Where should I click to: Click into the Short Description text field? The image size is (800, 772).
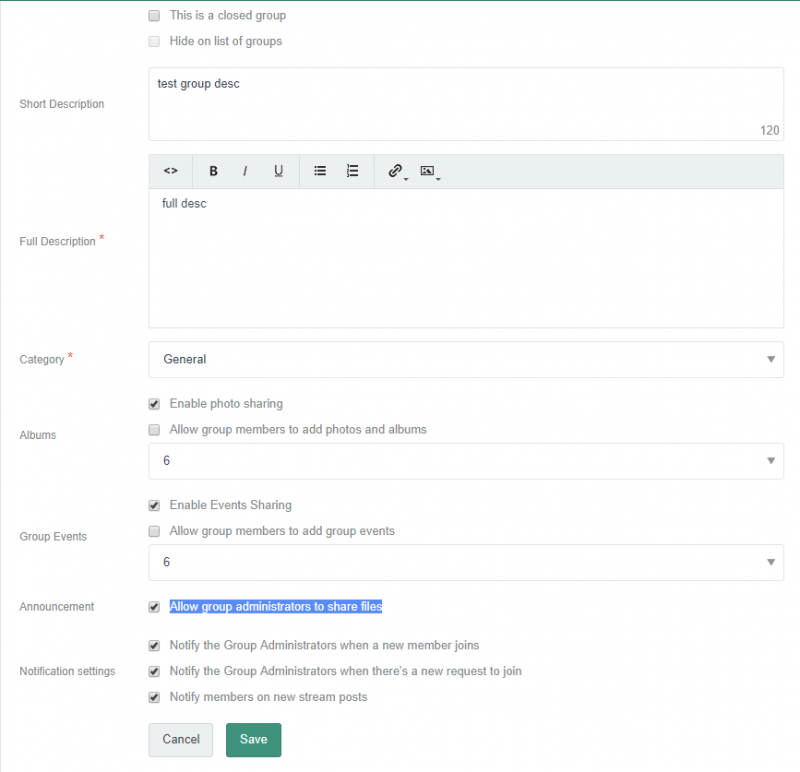(x=466, y=104)
